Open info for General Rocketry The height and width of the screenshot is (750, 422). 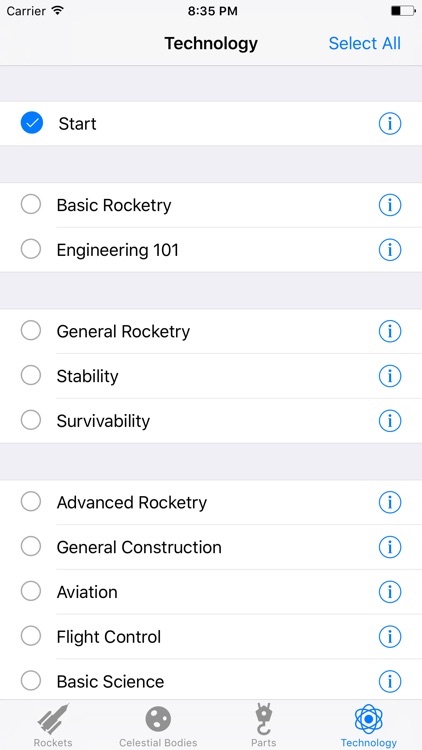point(389,331)
